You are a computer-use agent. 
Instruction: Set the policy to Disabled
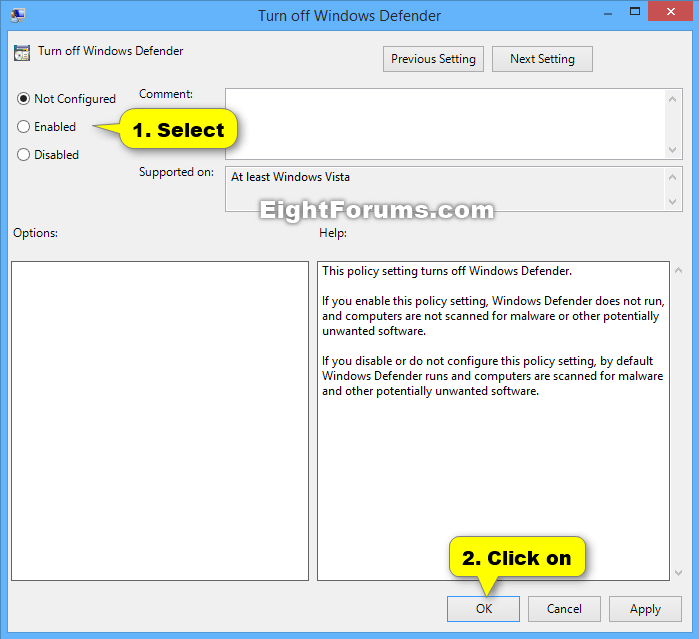point(24,155)
